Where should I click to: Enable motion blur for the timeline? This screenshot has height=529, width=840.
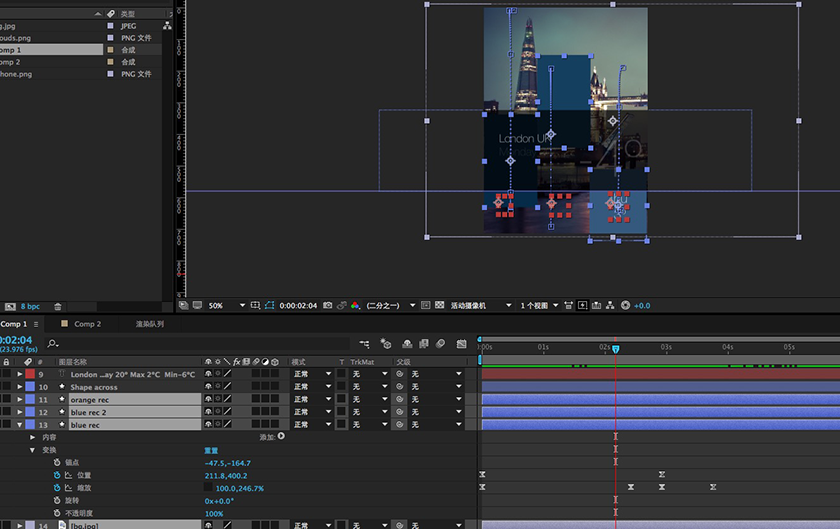[440, 344]
